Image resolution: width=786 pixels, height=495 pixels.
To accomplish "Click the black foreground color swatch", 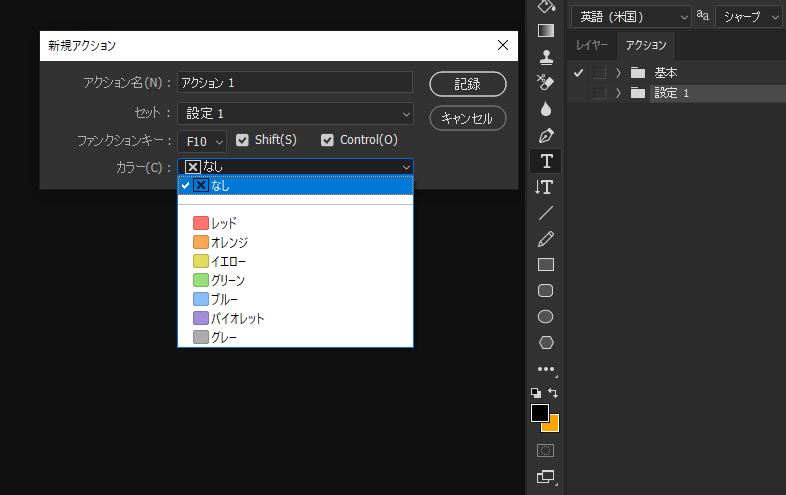I will tap(540, 412).
